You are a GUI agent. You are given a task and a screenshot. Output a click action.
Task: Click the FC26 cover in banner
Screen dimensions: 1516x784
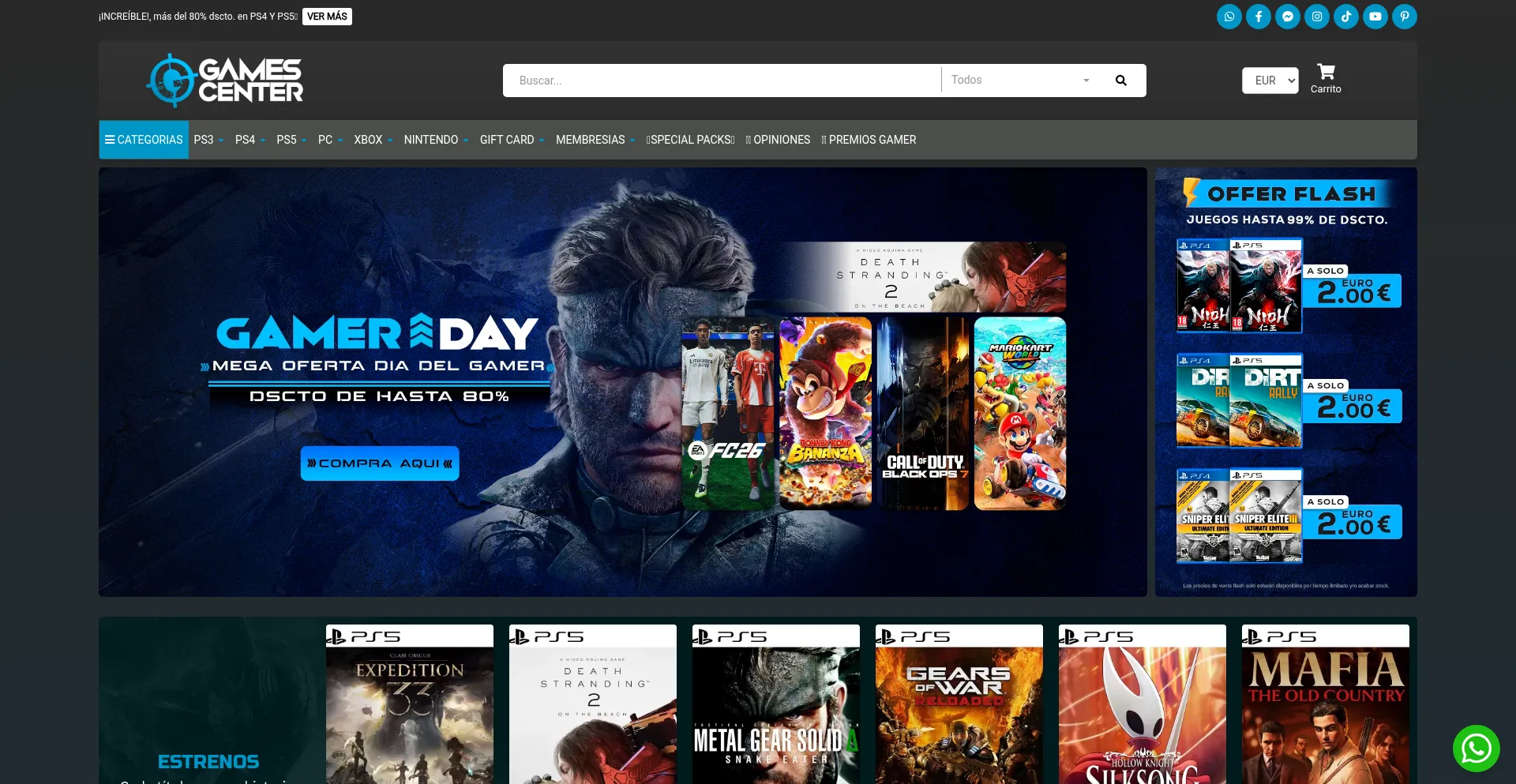tap(728, 413)
